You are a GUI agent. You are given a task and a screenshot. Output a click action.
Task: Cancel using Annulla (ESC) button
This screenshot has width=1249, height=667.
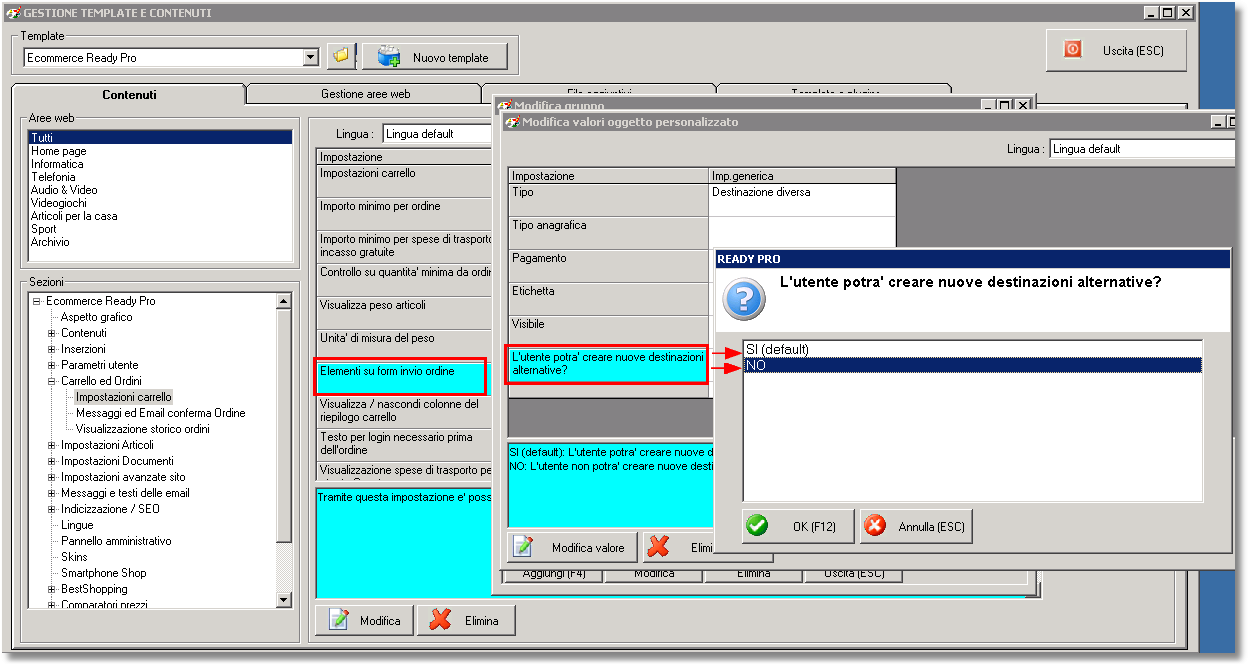point(916,526)
